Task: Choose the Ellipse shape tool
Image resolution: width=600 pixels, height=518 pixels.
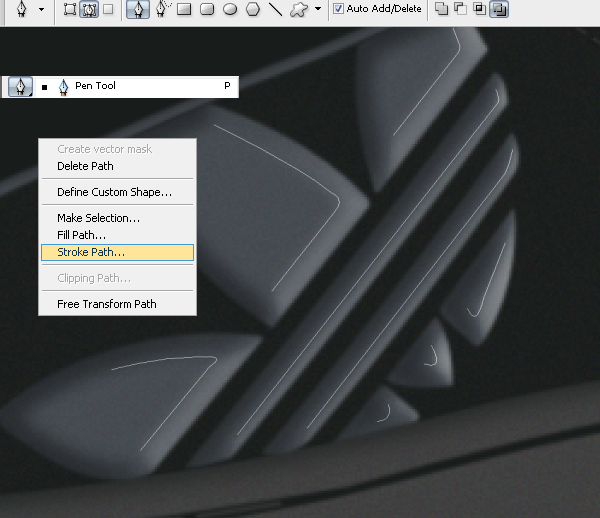Action: point(230,9)
